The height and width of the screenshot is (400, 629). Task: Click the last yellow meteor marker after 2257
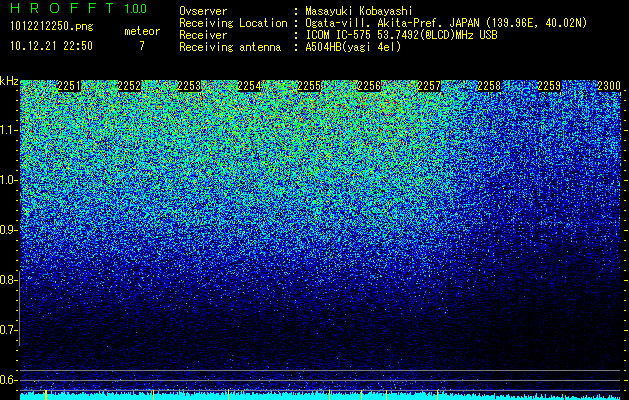(438, 395)
